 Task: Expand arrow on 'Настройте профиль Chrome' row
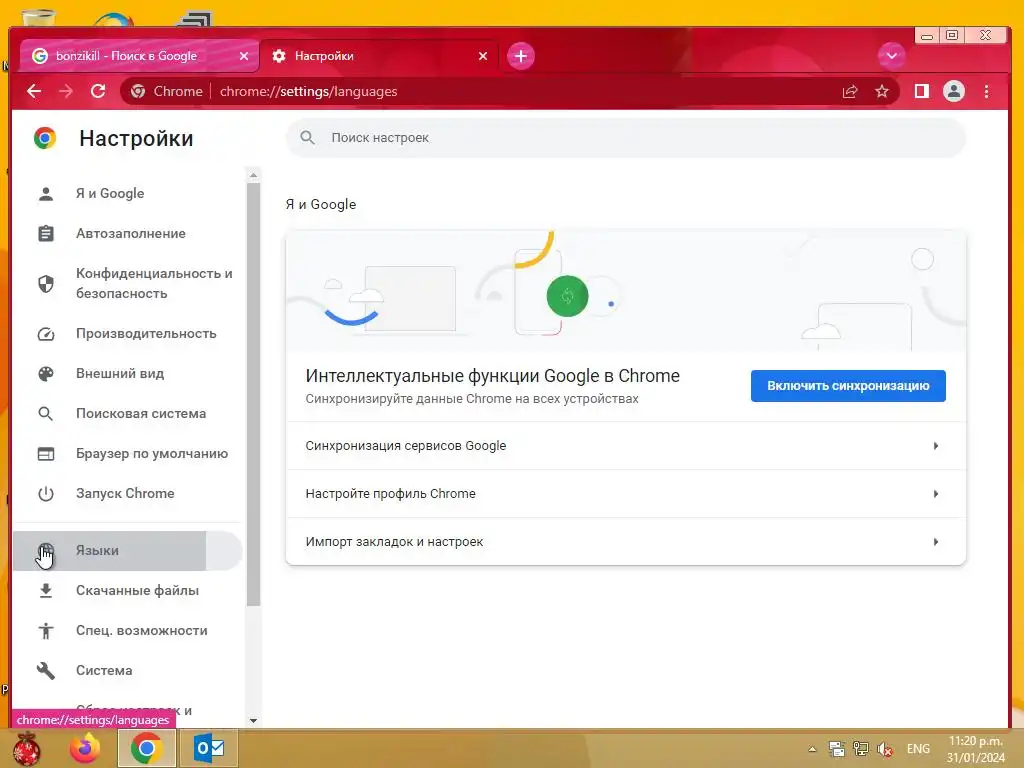coord(936,494)
